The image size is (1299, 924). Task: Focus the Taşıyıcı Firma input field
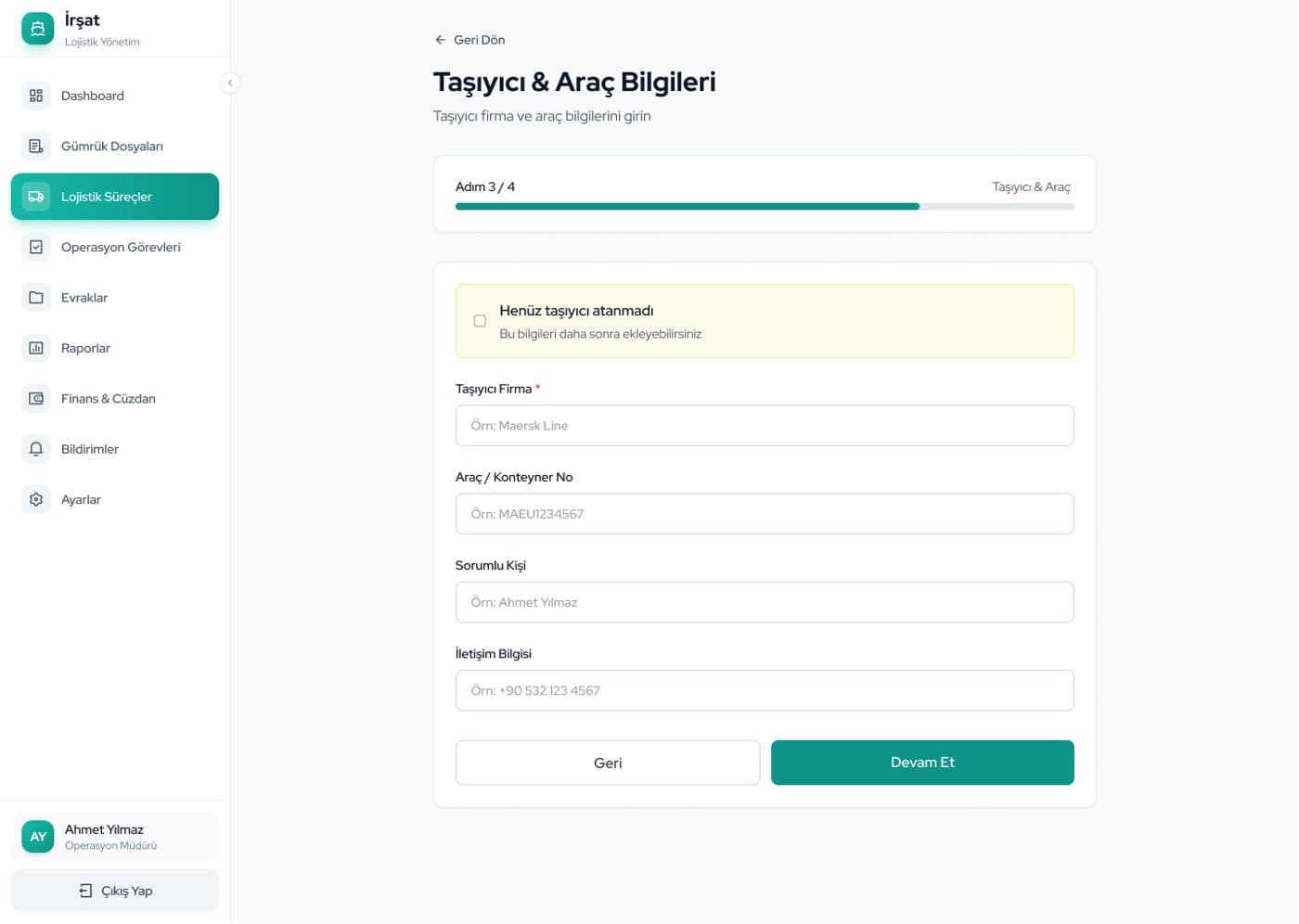pos(765,426)
